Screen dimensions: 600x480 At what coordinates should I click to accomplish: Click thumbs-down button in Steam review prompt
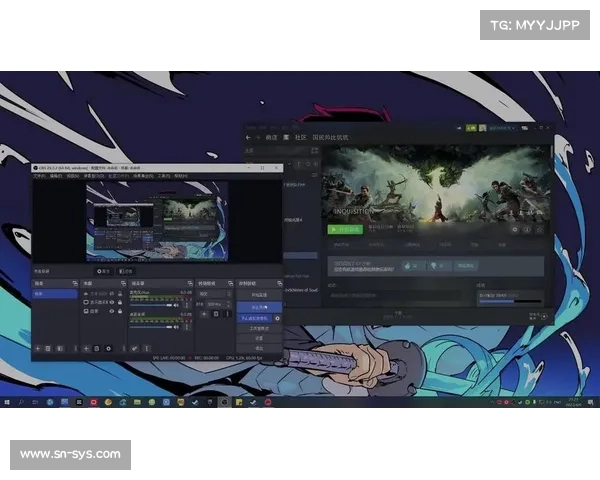(x=438, y=266)
